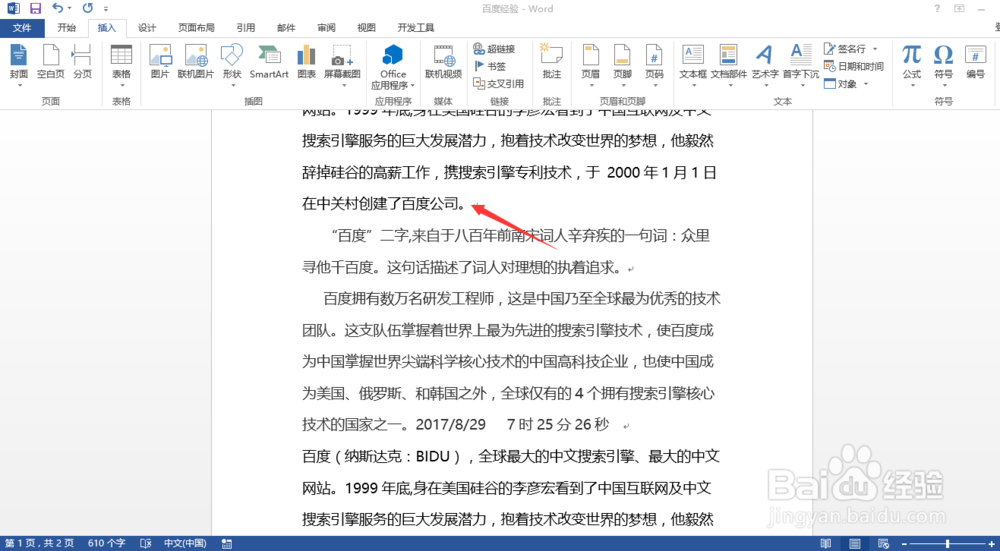Save the document from quick access toolbar
The image size is (1000, 551).
pyautogui.click(x=36, y=8)
